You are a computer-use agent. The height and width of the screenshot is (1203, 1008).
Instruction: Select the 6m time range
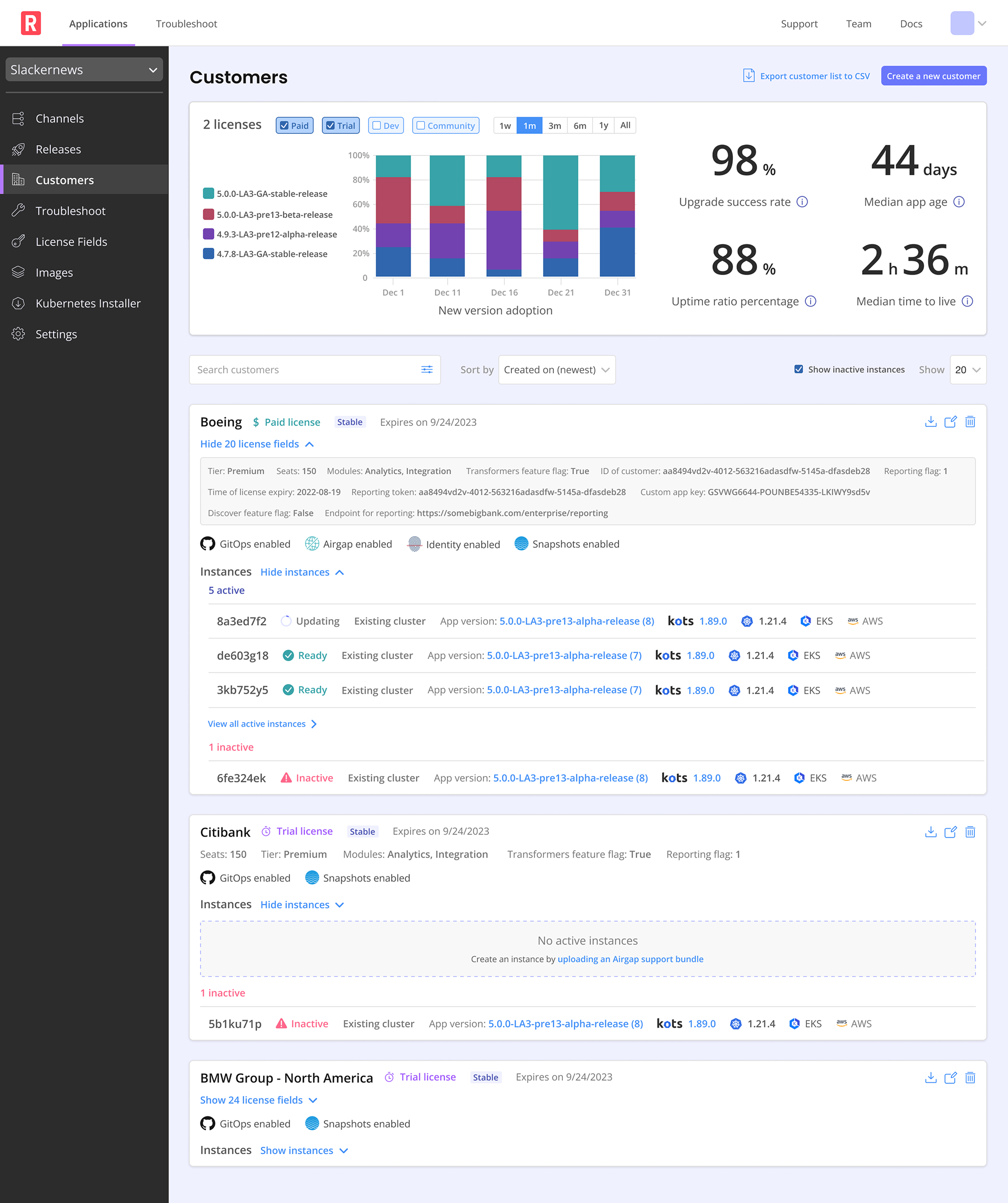point(580,125)
